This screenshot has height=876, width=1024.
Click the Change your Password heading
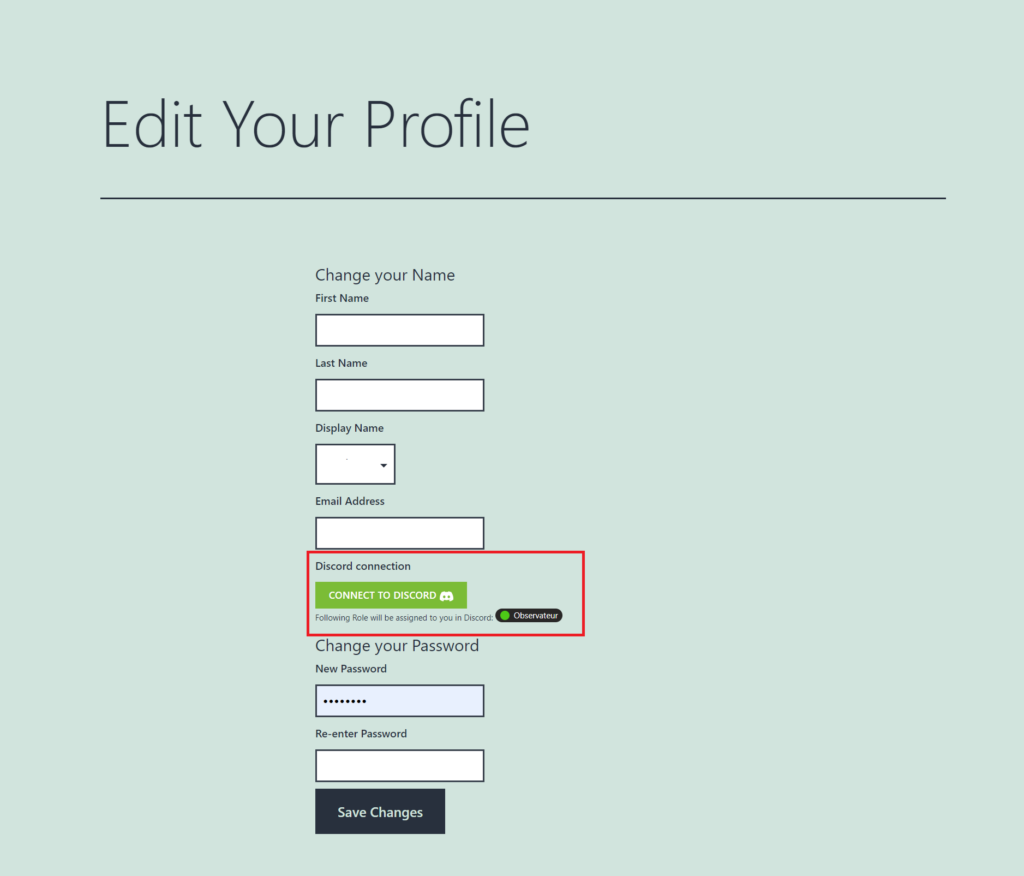point(397,645)
